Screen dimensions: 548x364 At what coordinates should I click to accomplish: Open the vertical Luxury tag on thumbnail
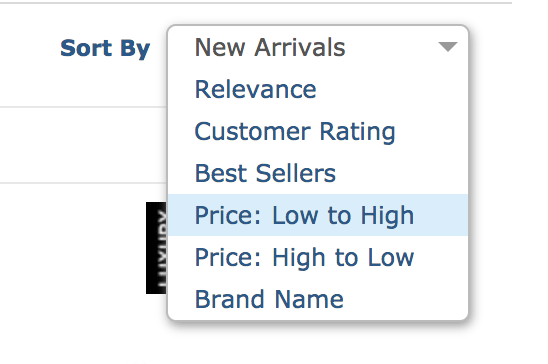pyautogui.click(x=156, y=248)
